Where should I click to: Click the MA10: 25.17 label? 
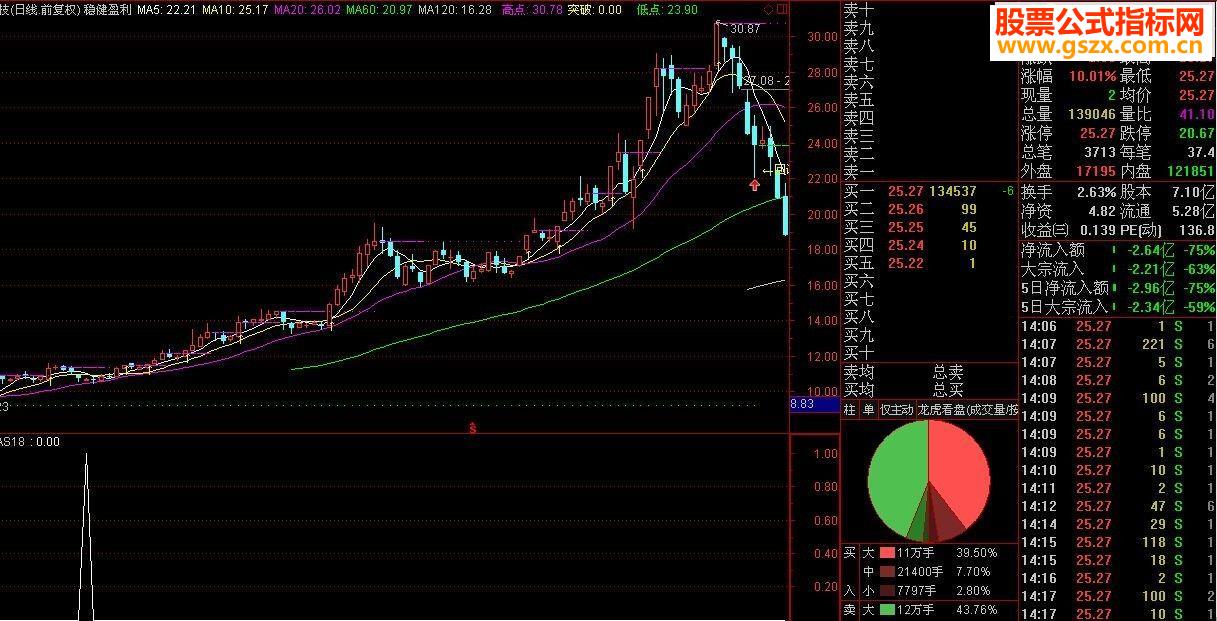(235, 9)
